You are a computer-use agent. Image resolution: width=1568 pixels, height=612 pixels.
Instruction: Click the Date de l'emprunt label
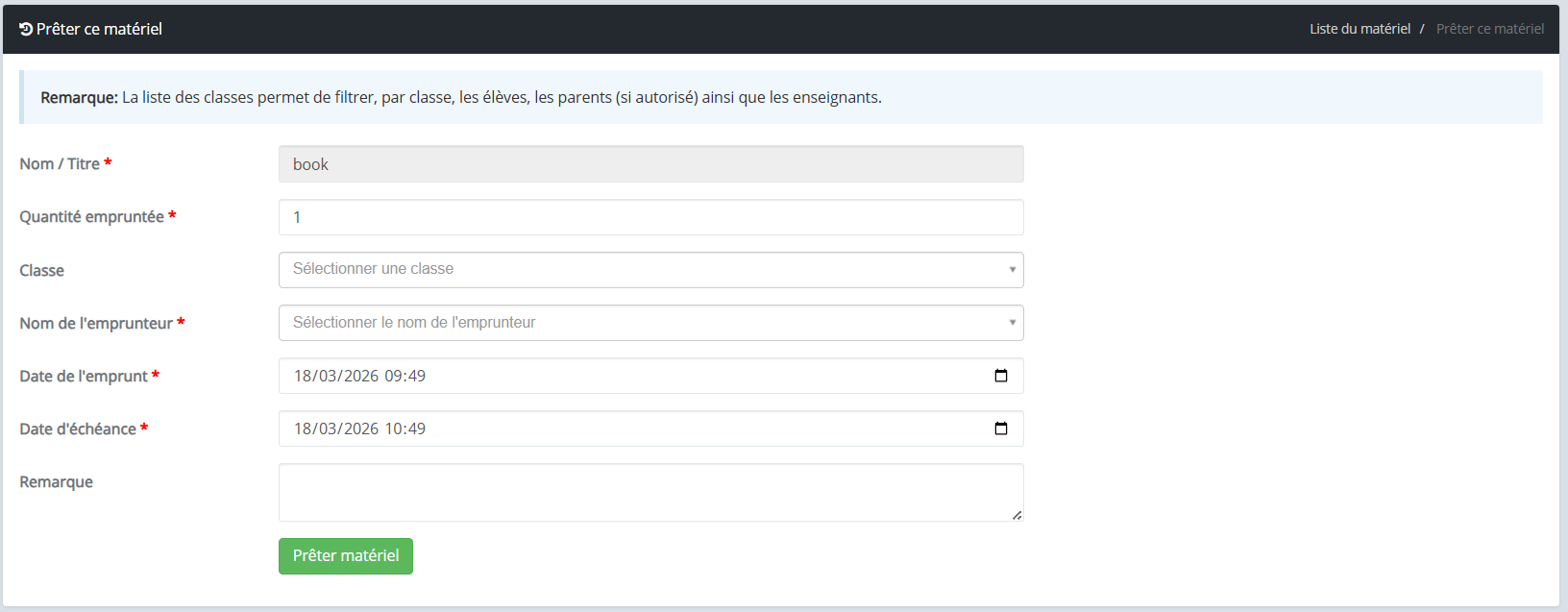point(84,377)
